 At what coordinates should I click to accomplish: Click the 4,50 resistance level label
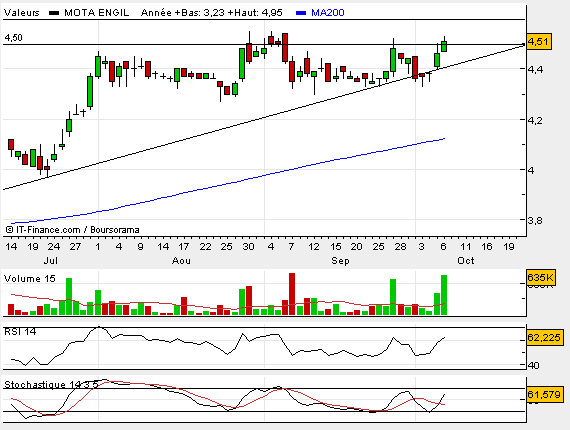(x=13, y=38)
